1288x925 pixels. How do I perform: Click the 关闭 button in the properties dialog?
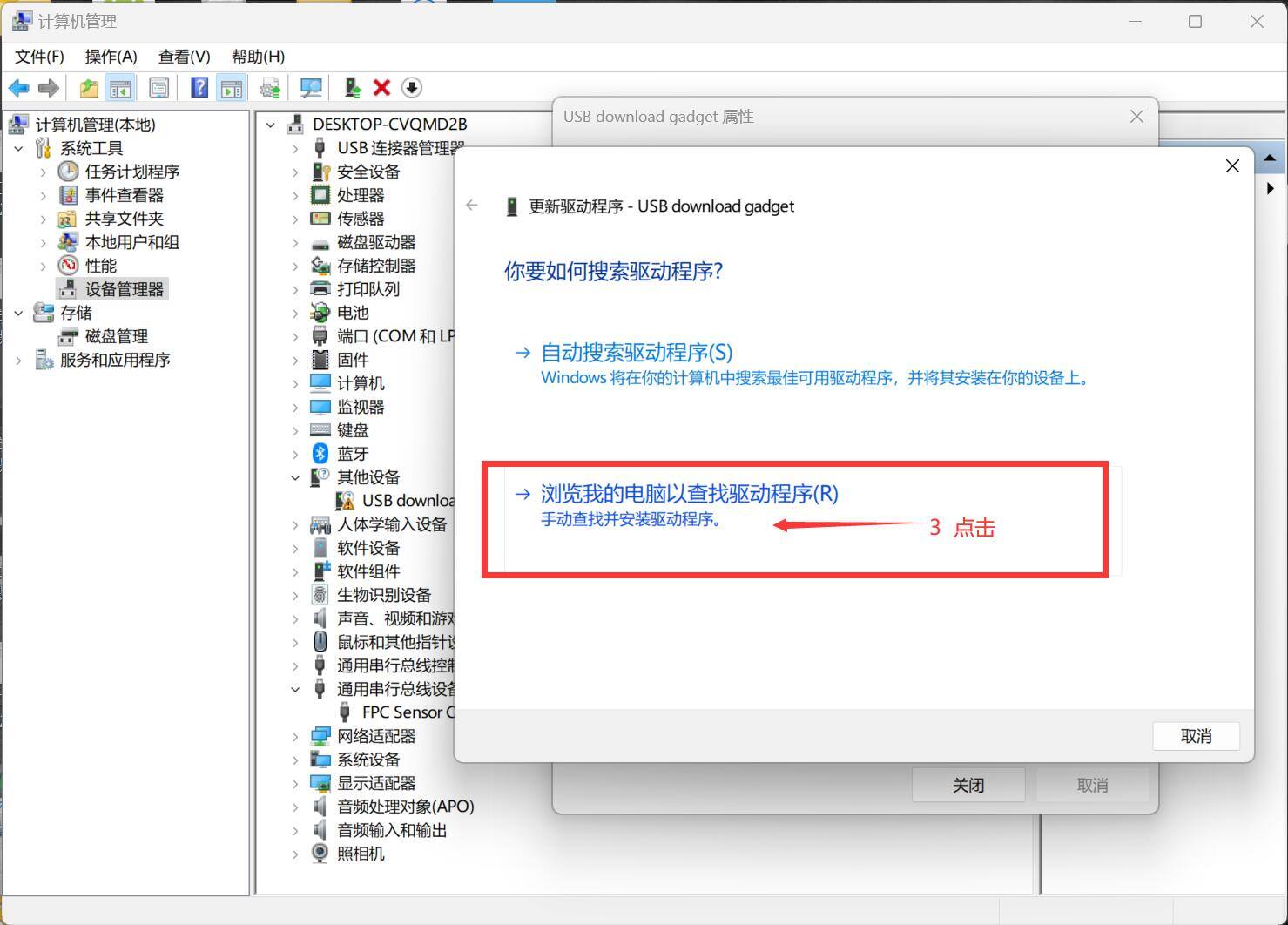click(968, 785)
